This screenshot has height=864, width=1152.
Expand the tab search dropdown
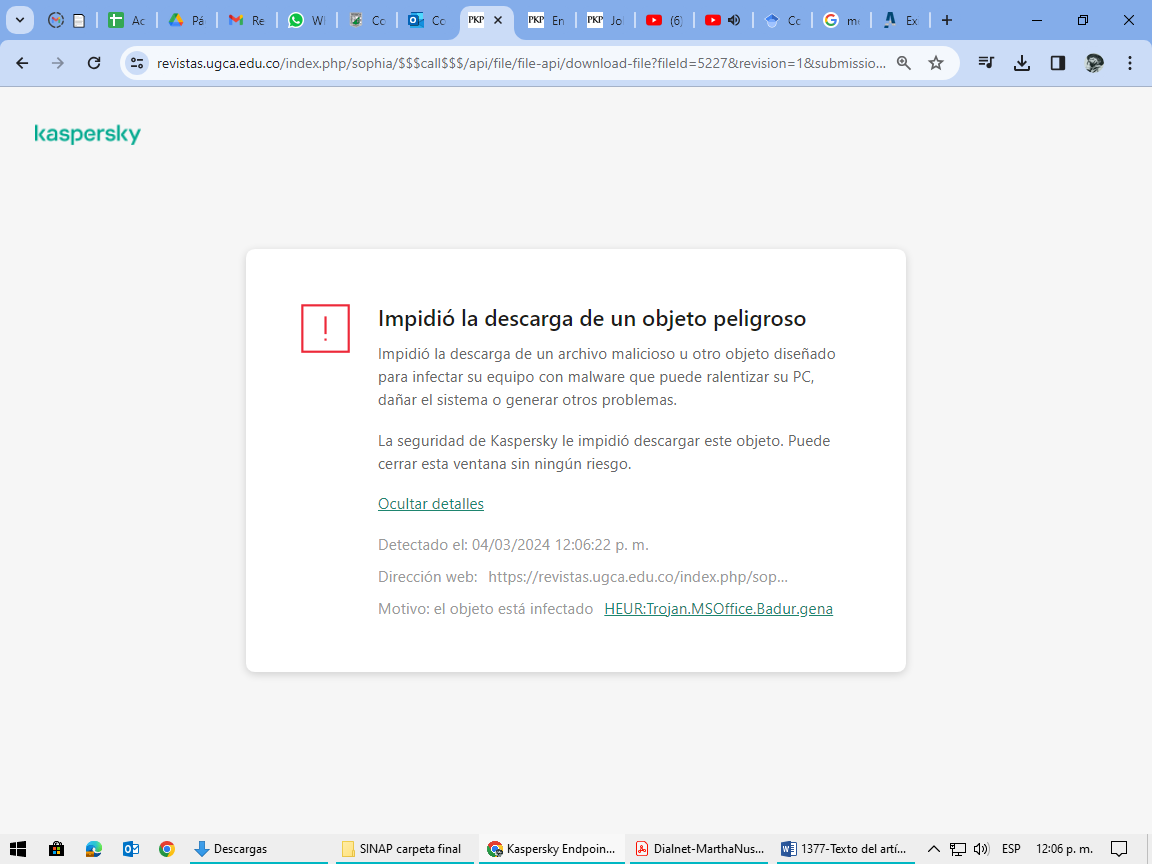click(19, 20)
